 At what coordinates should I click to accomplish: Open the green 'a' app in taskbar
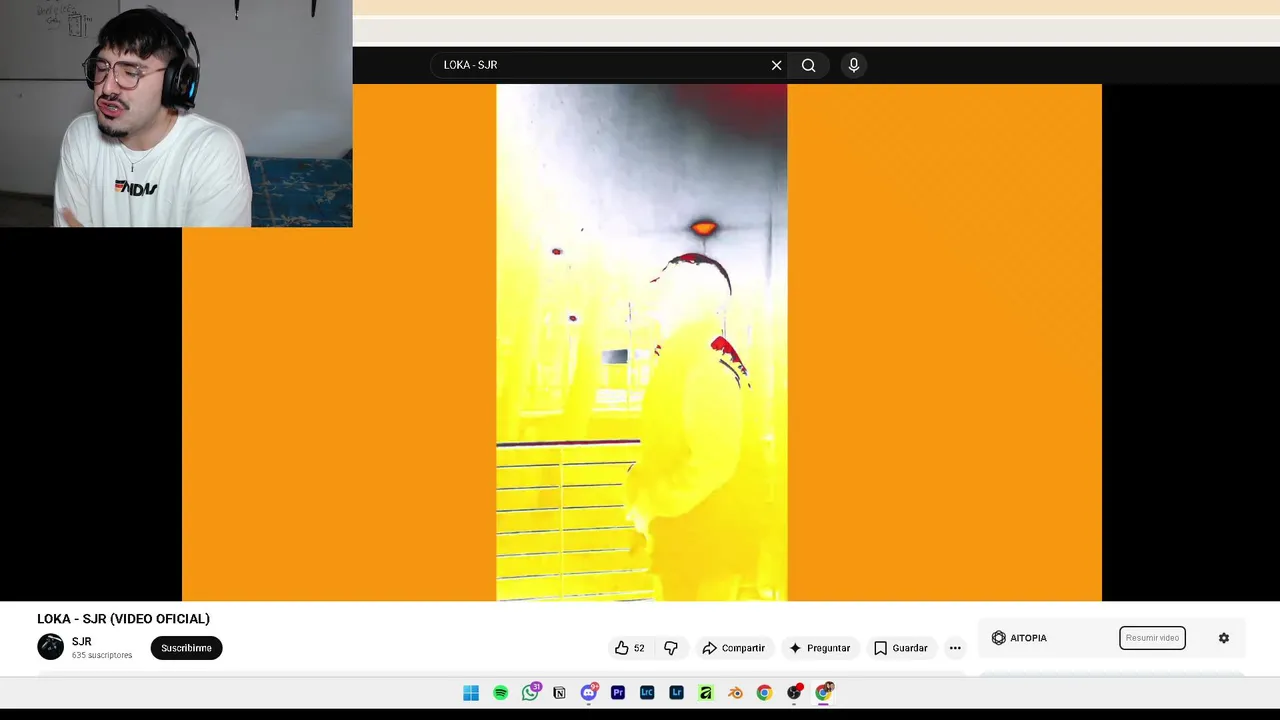tap(706, 693)
